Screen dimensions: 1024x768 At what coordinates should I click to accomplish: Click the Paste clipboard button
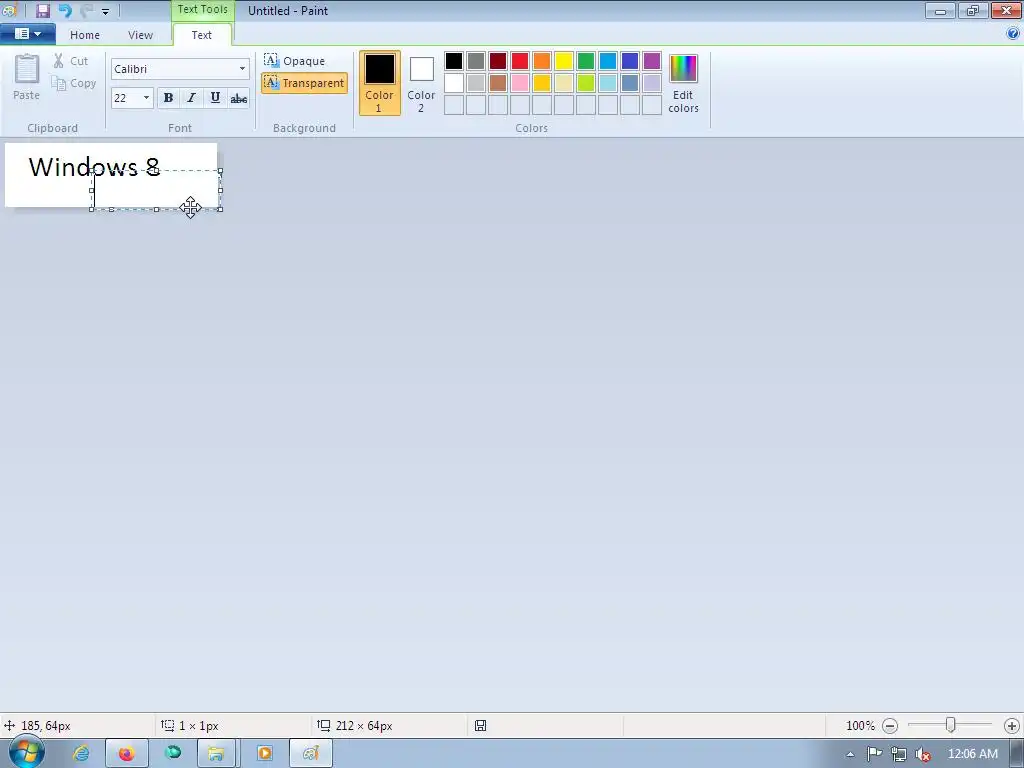pos(27,77)
